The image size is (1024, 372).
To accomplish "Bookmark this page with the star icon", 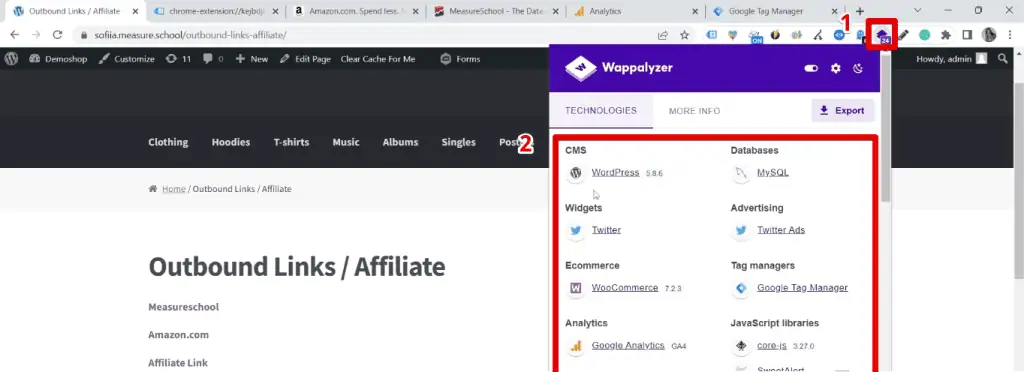I will coord(684,35).
